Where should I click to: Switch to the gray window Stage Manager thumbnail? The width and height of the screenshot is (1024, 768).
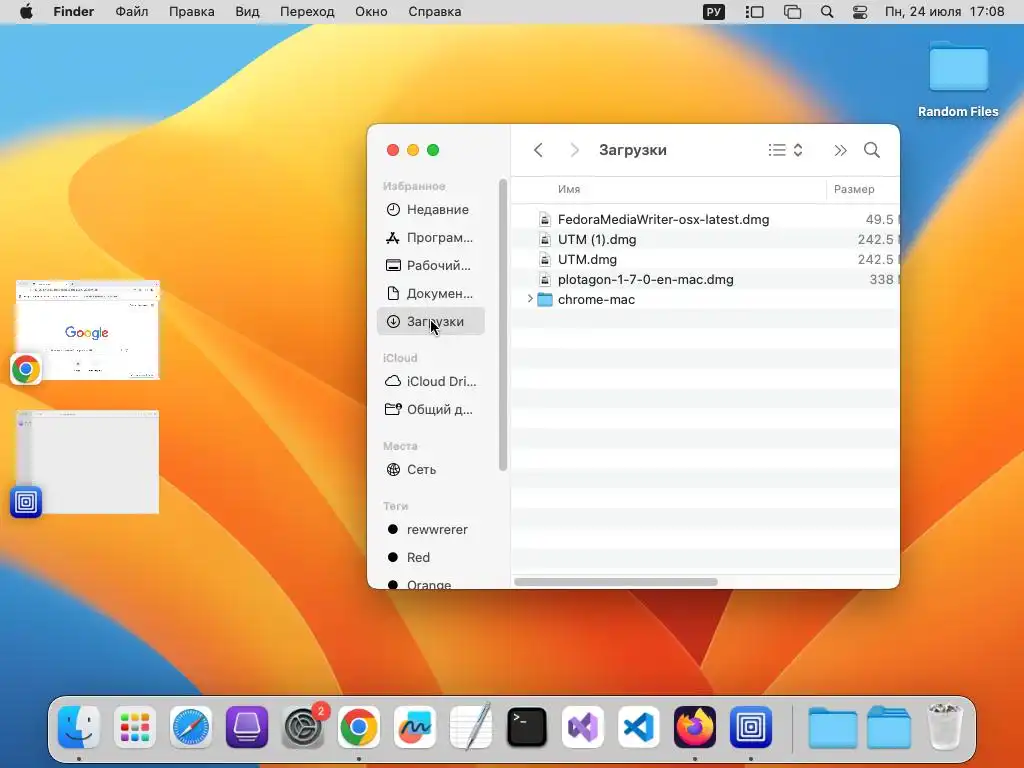click(x=88, y=462)
